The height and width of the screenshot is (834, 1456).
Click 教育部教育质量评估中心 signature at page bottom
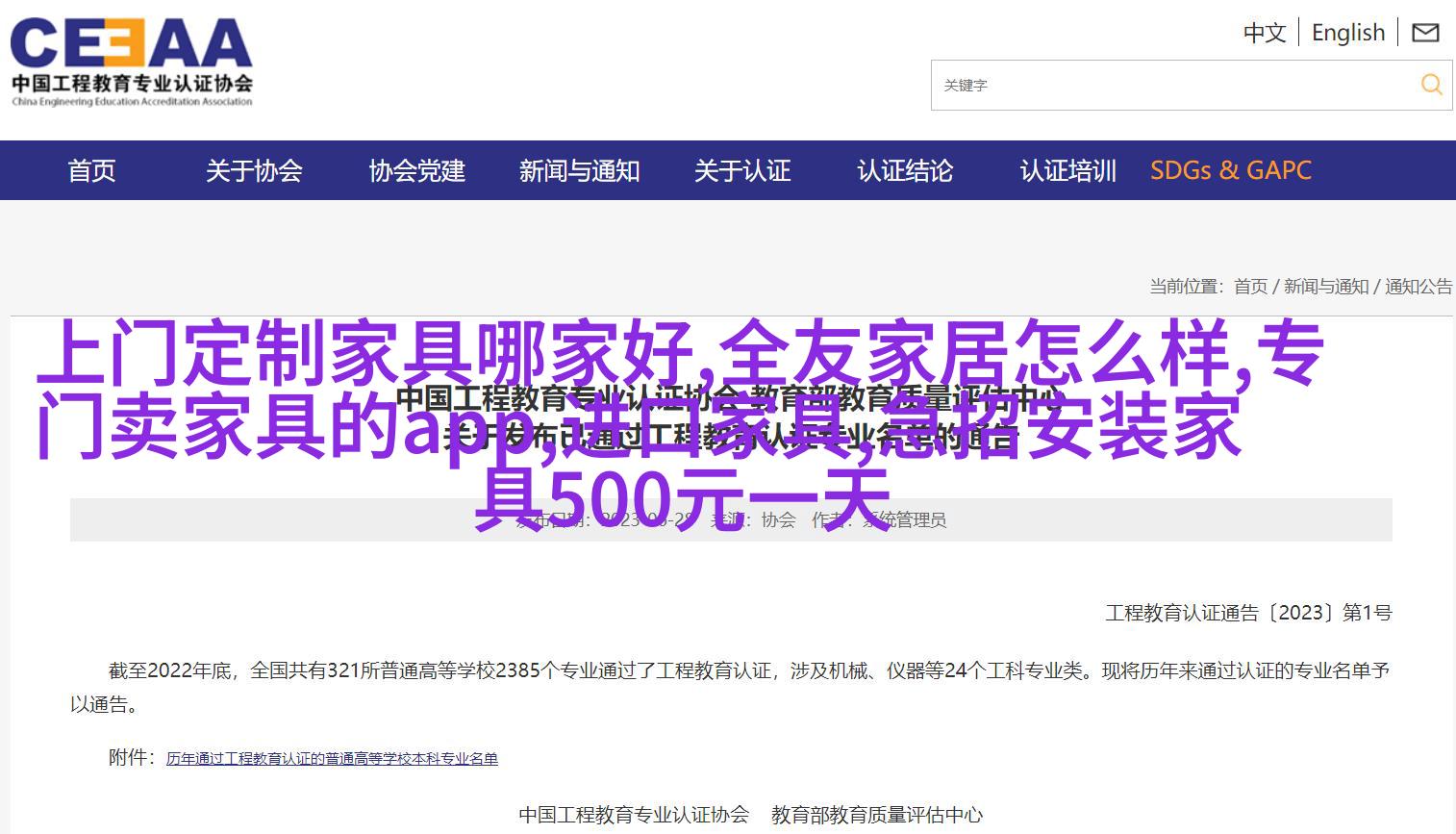[x=876, y=815]
